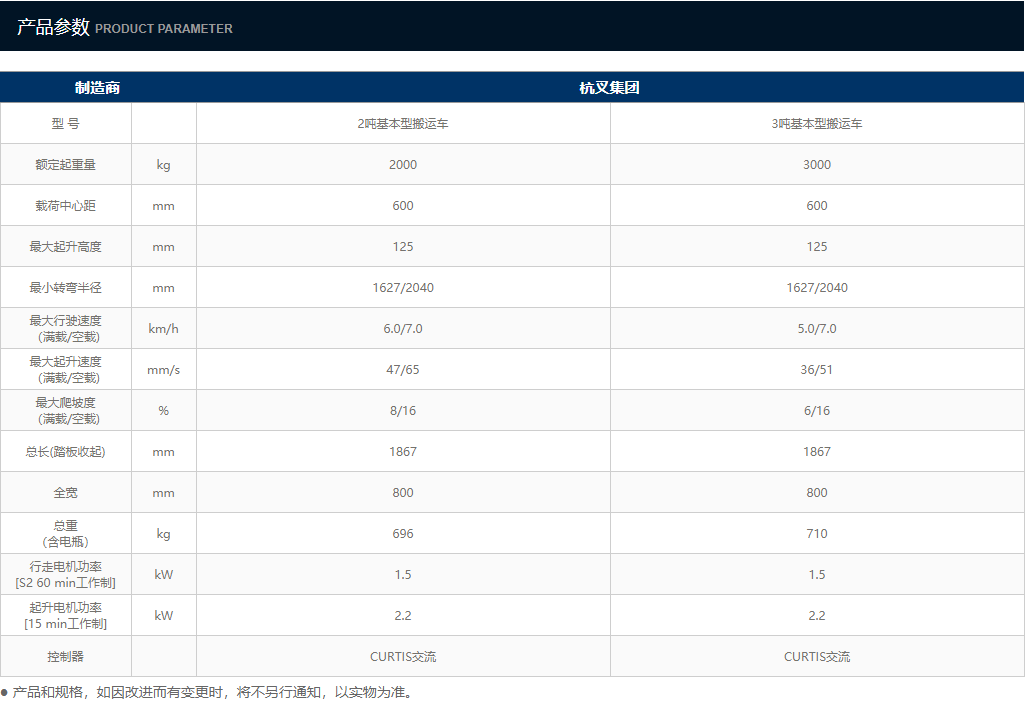Screen dimensions: 1025x725
Task: Select 125 under the 3吨 model
Action: point(816,246)
